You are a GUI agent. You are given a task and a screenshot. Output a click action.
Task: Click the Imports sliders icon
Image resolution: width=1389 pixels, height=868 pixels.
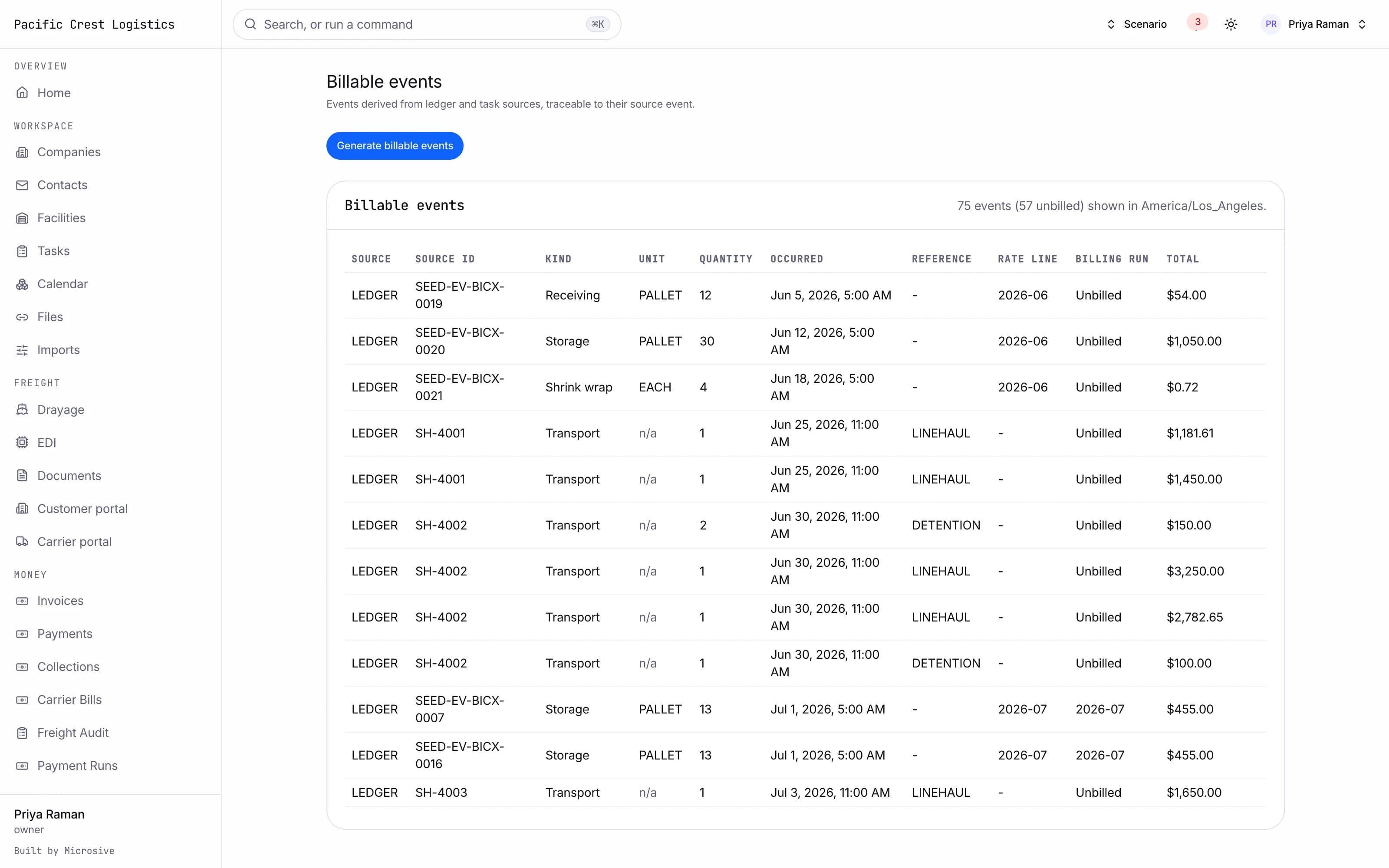pyautogui.click(x=22, y=350)
